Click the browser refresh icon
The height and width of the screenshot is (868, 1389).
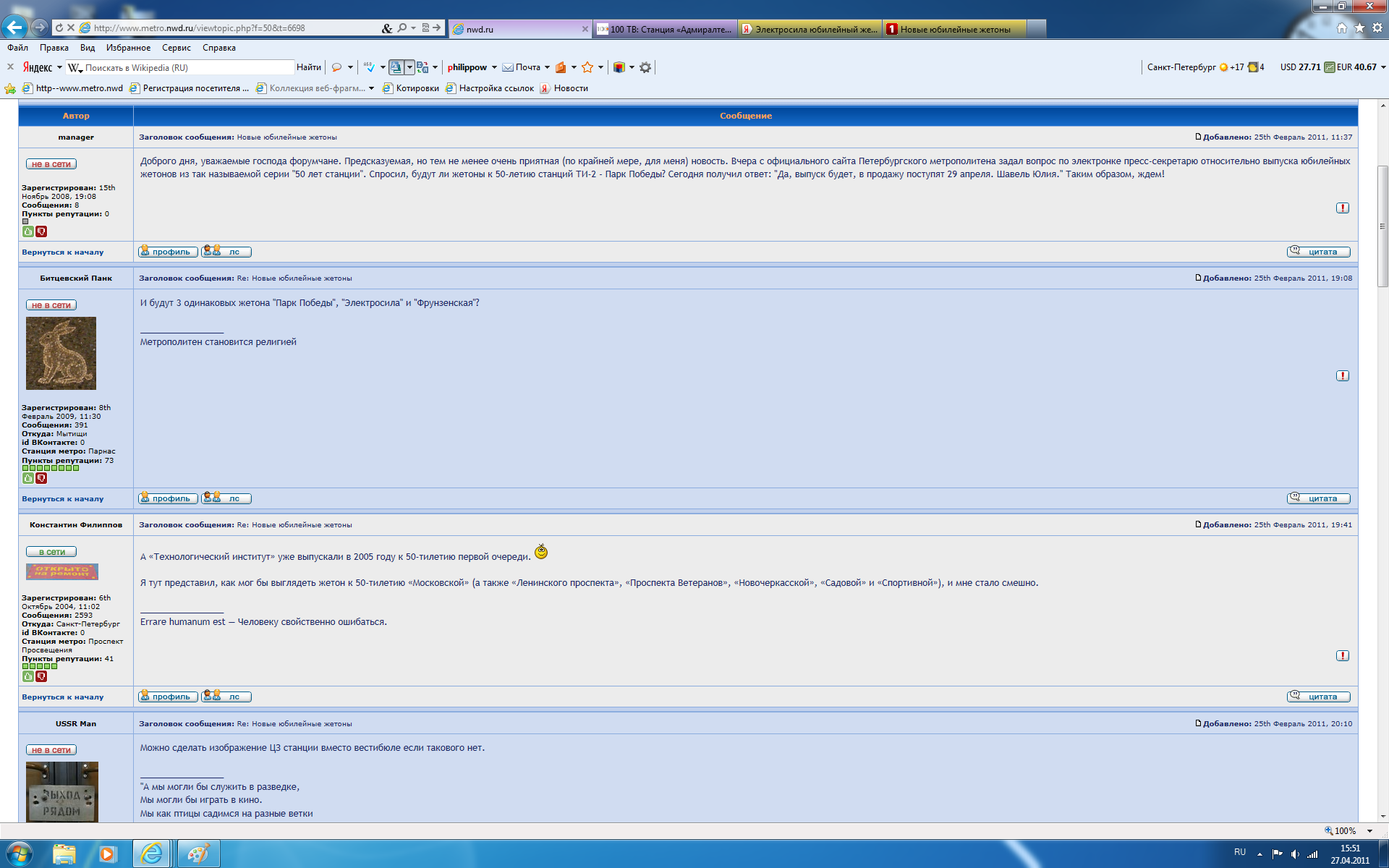(59, 28)
